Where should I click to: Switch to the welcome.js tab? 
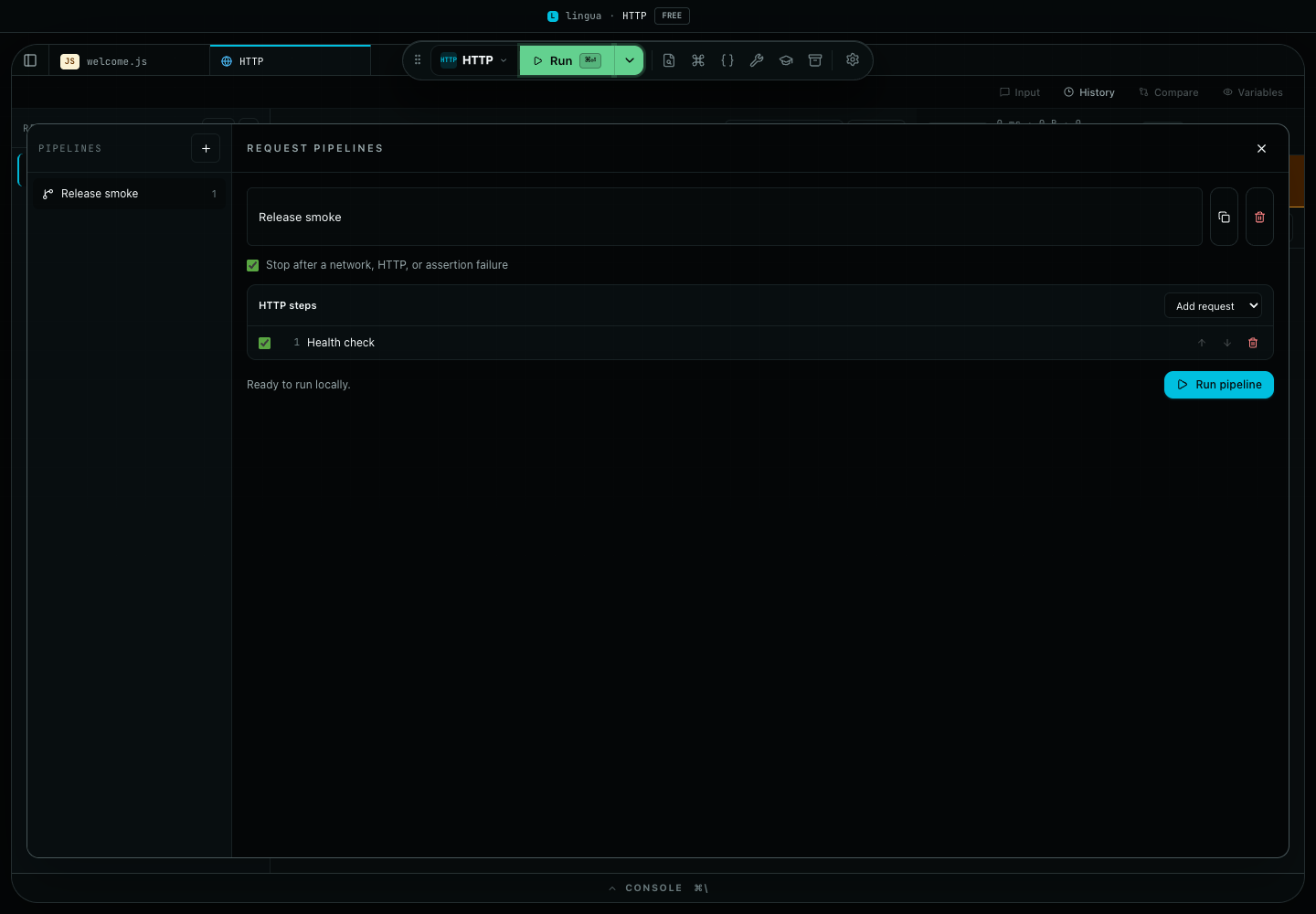pyautogui.click(x=129, y=61)
